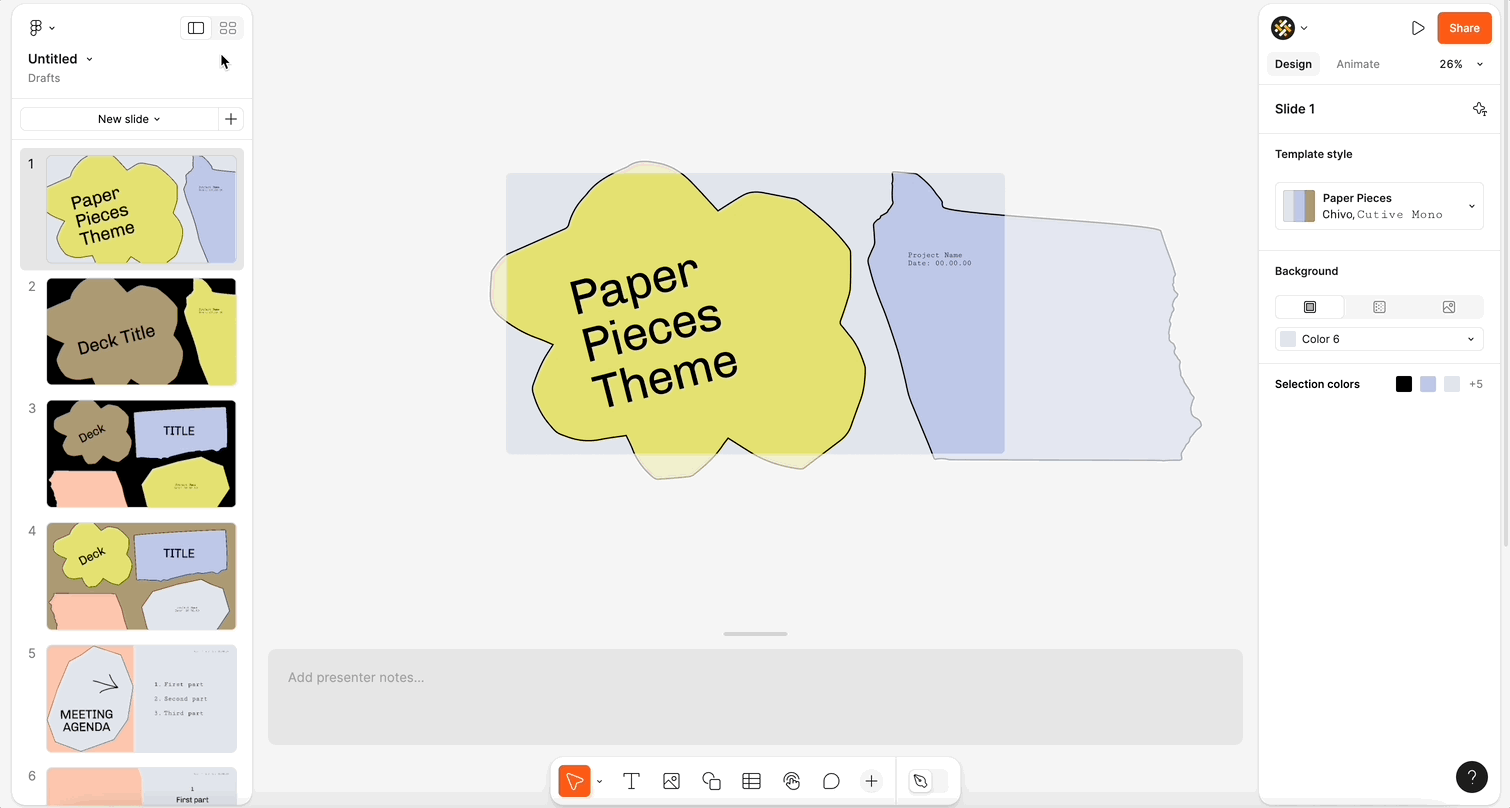1510x808 pixels.
Task: Click lavender selection color swatch
Action: pyautogui.click(x=1428, y=384)
